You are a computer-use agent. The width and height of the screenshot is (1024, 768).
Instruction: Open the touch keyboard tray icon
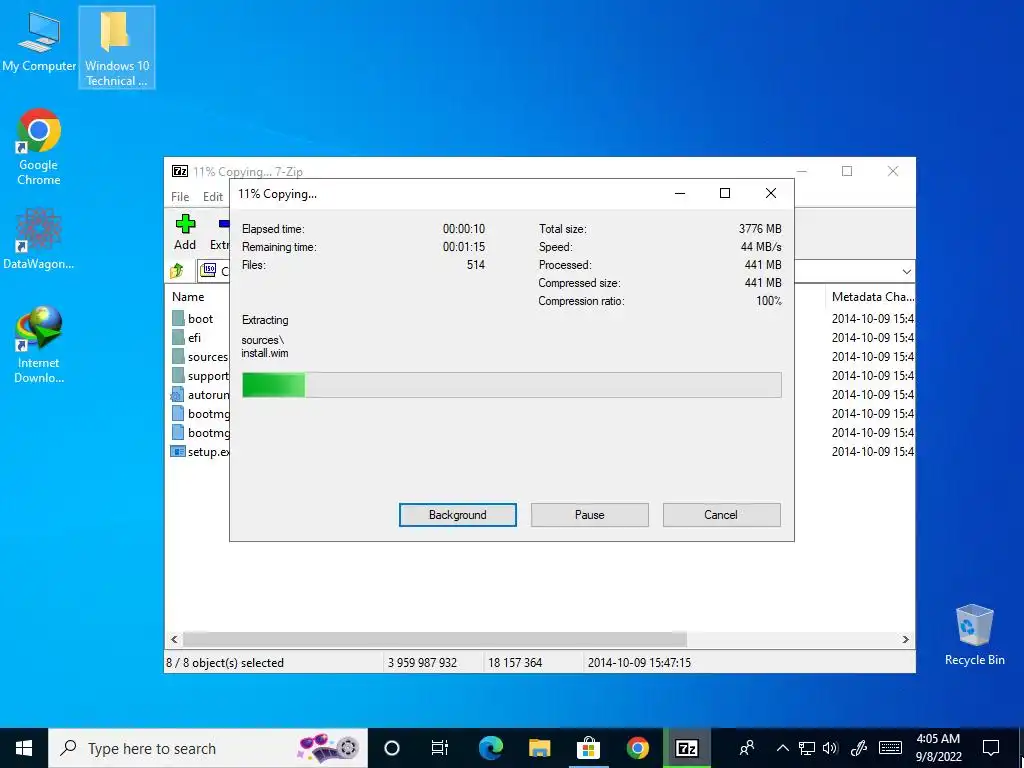tap(890, 748)
